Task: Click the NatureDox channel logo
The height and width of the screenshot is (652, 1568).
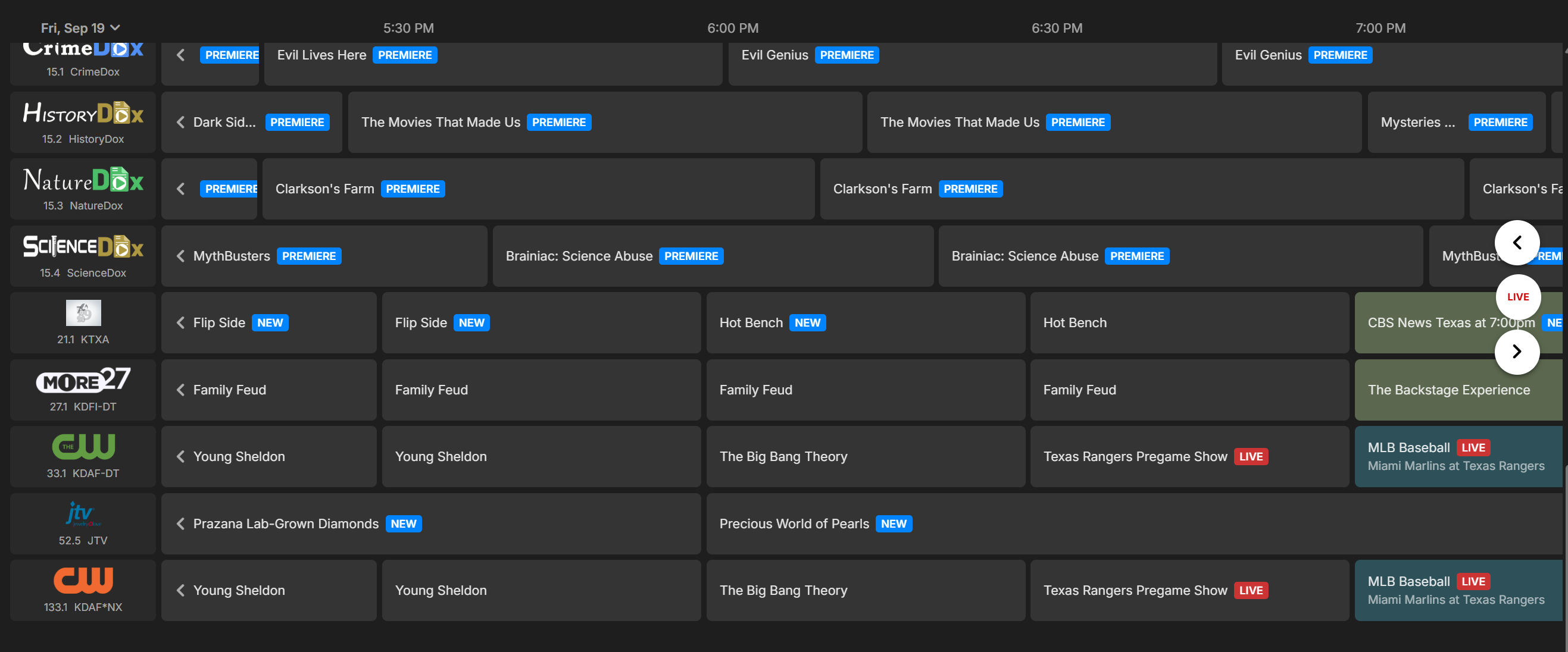Action: point(83,180)
